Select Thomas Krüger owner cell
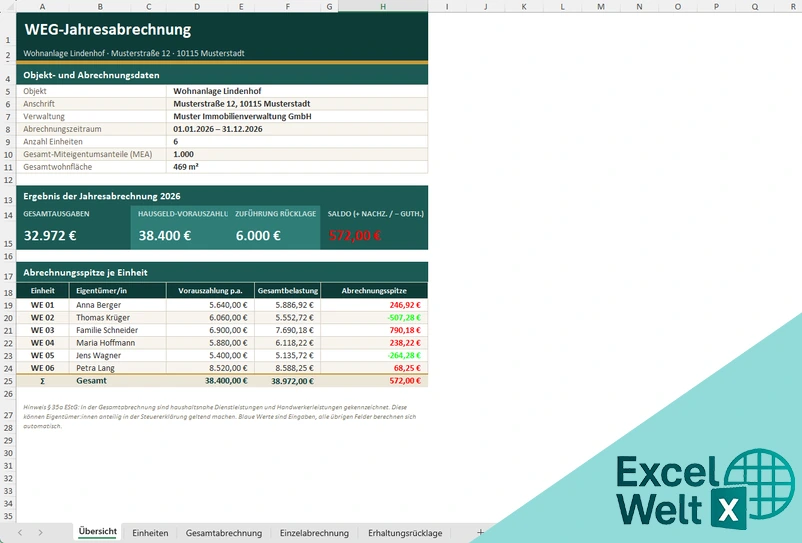This screenshot has height=543, width=802. point(118,318)
